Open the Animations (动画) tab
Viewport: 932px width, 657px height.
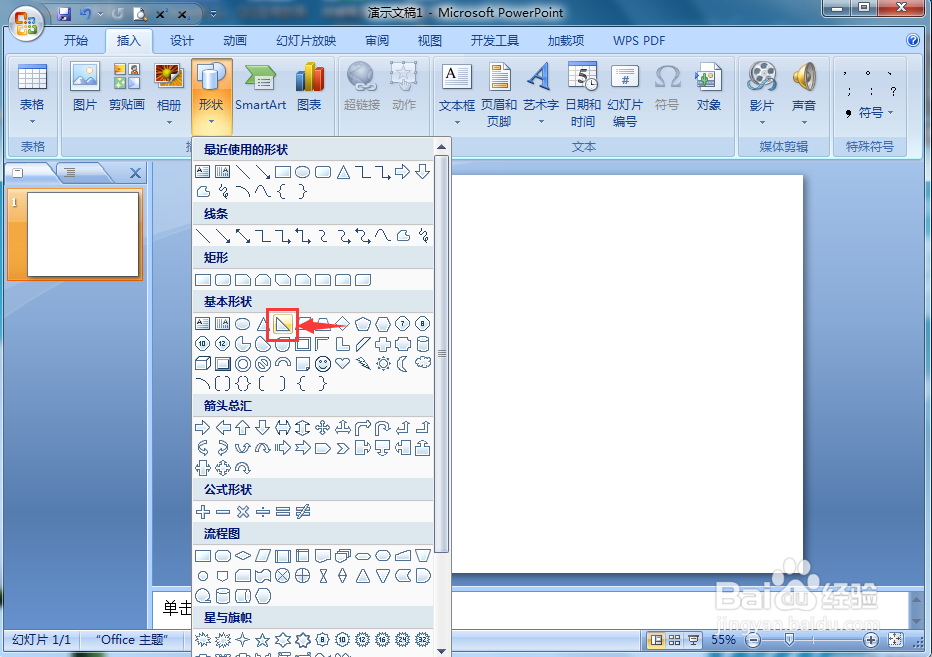(235, 40)
